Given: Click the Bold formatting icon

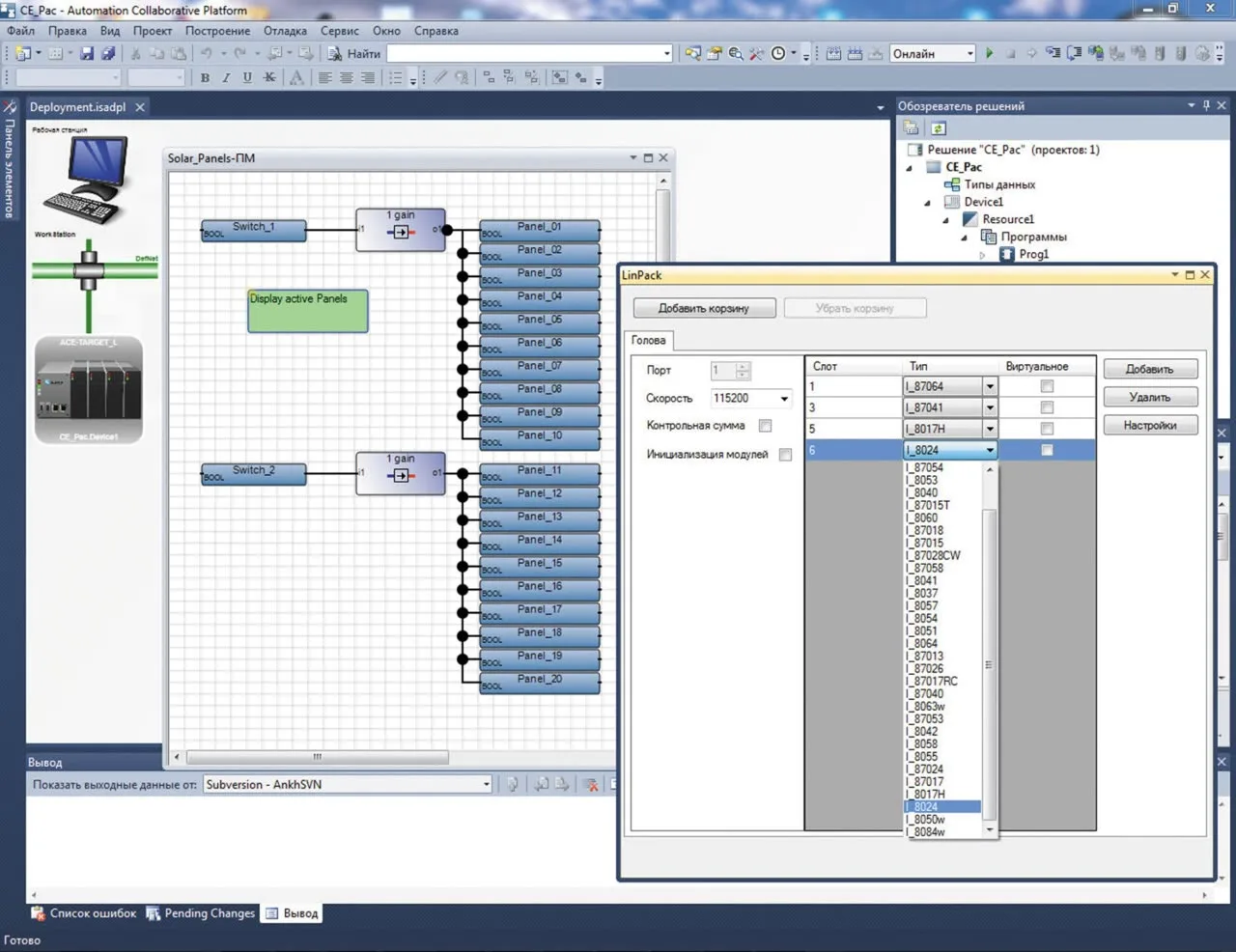Looking at the screenshot, I should [x=205, y=77].
